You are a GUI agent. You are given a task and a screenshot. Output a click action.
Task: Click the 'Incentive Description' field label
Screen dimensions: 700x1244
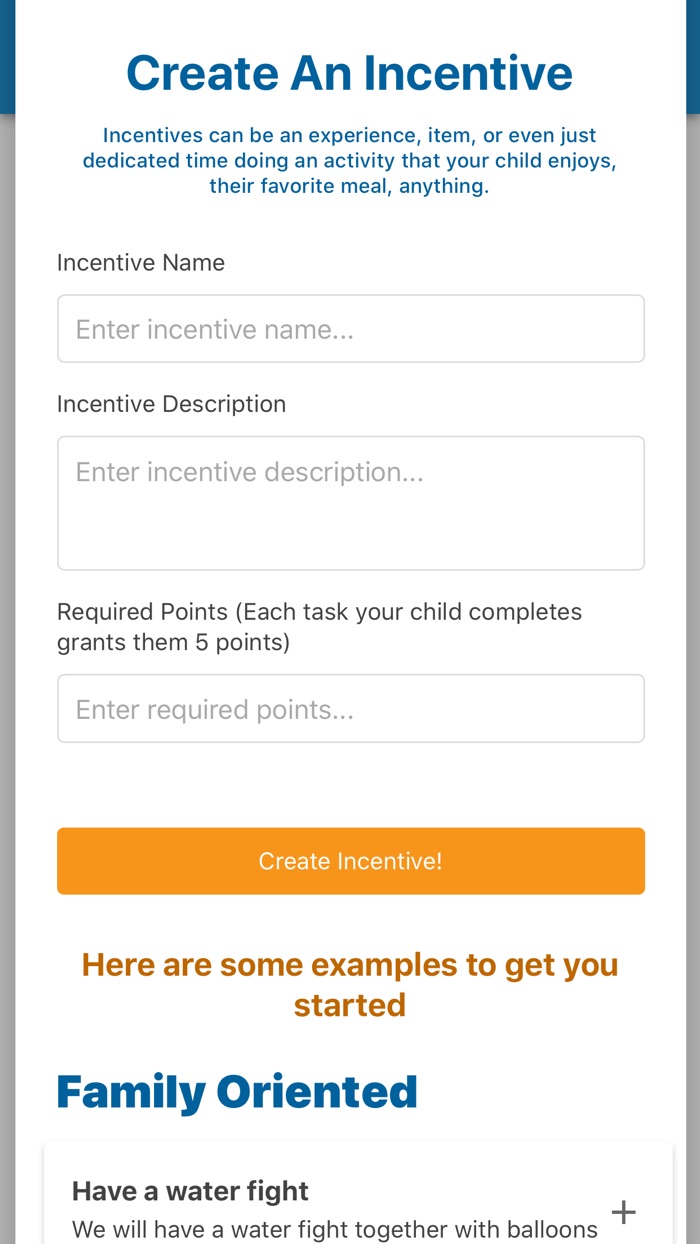(171, 404)
